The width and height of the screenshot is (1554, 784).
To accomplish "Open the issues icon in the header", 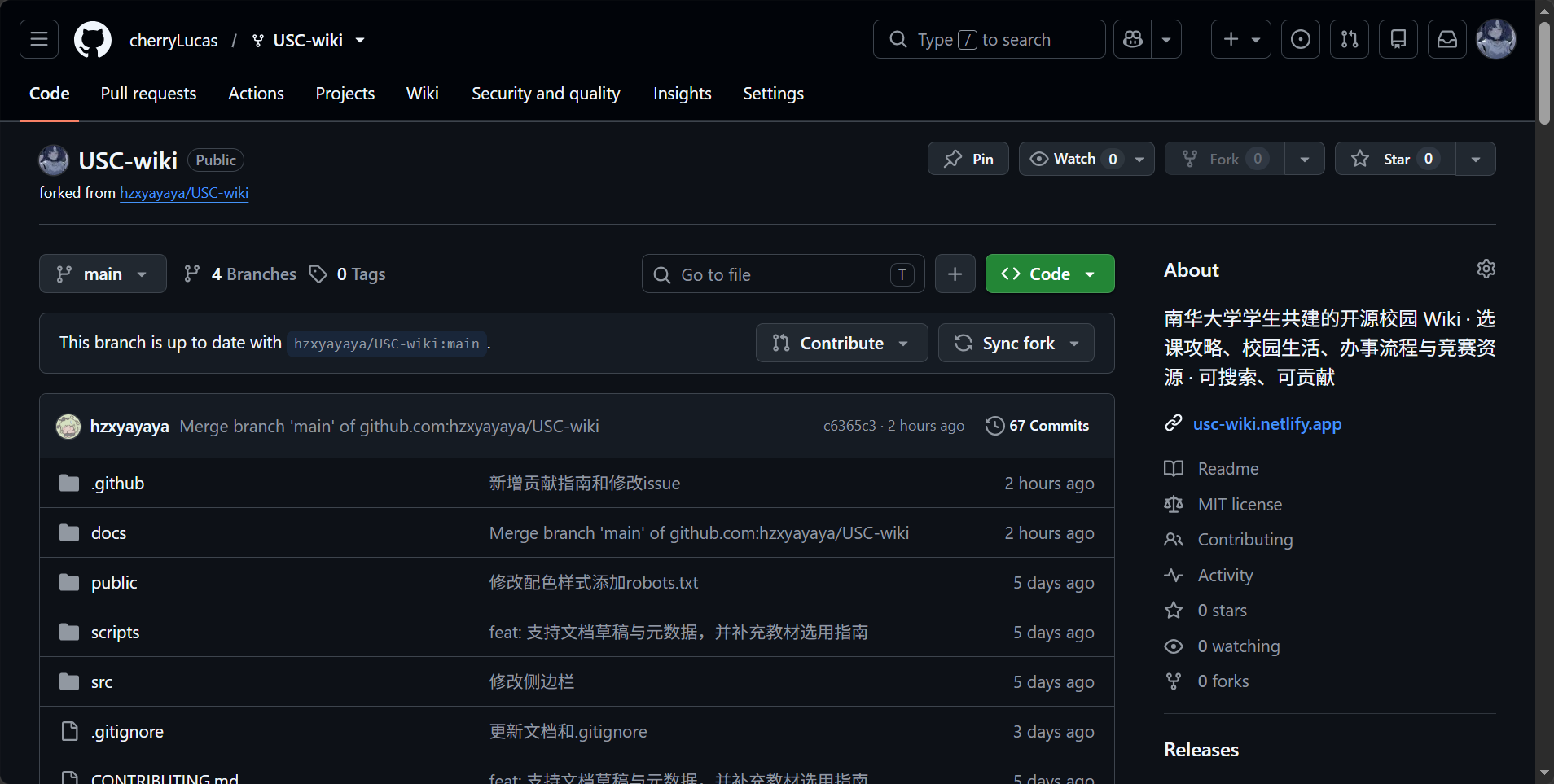I will tap(1301, 39).
